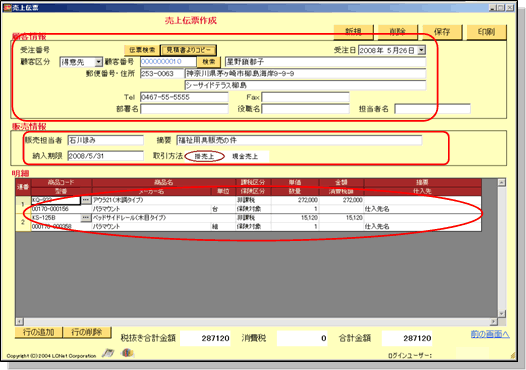Click the product code cell in row 1
The height and width of the screenshot is (370, 526).
coord(56,200)
